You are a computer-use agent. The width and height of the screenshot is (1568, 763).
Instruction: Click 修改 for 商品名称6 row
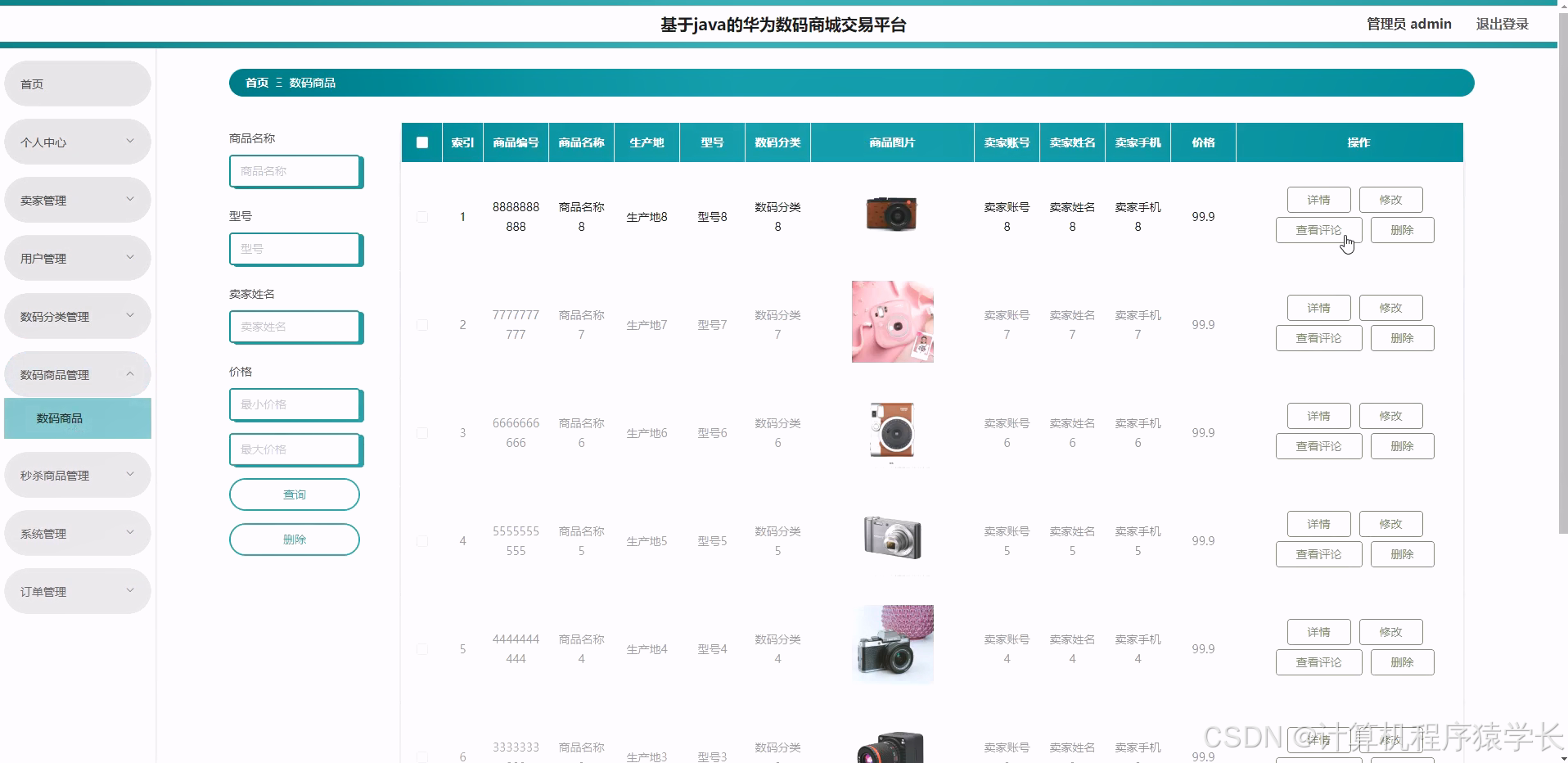coord(1390,415)
